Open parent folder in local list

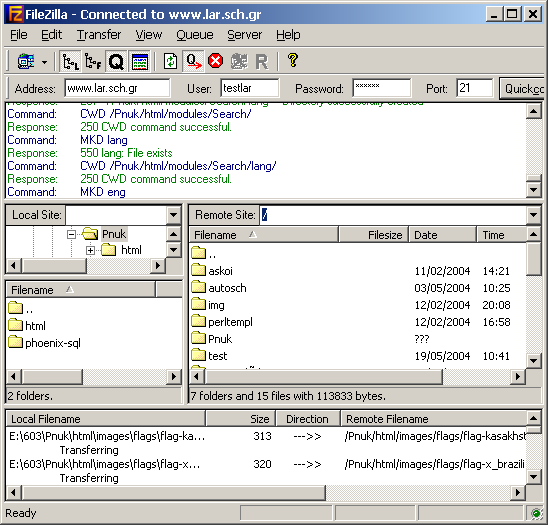click(21, 309)
